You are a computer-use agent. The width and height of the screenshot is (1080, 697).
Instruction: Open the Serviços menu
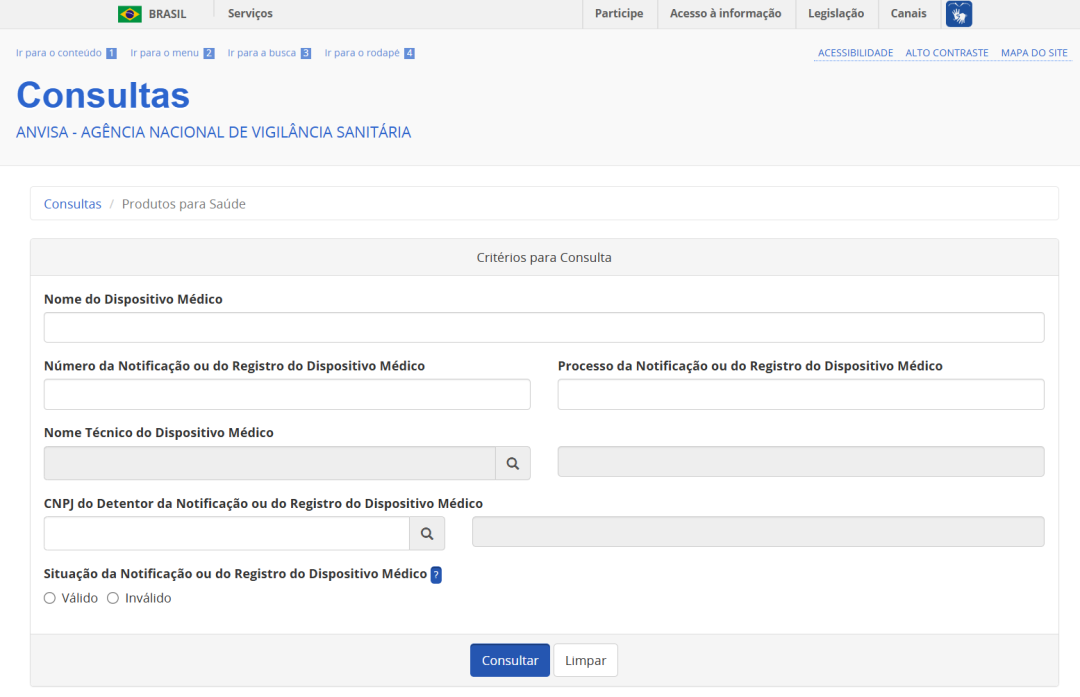point(250,14)
